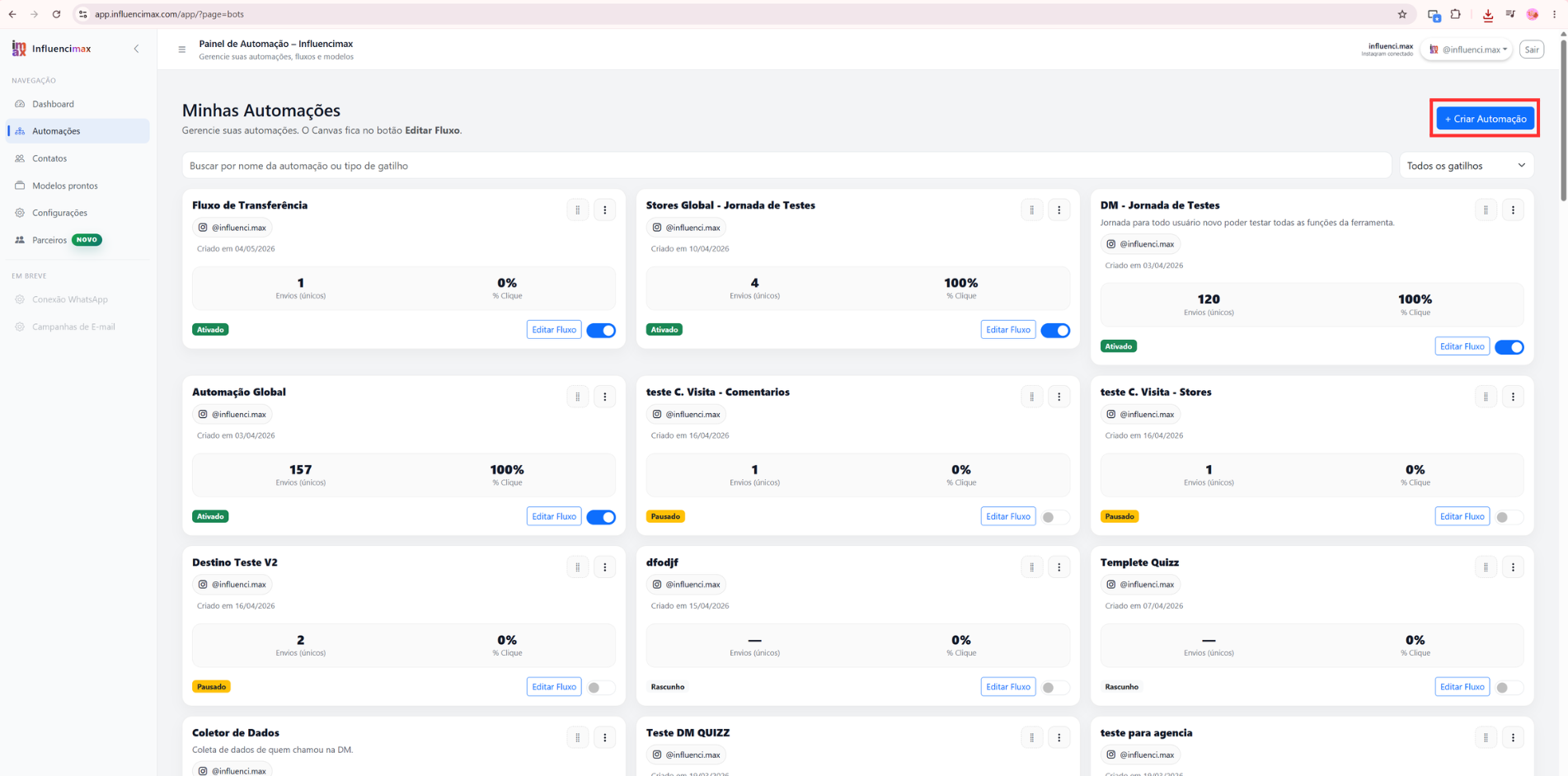Open three-dot menu on Templete Quizz card
The image size is (1568, 776).
point(1514,567)
